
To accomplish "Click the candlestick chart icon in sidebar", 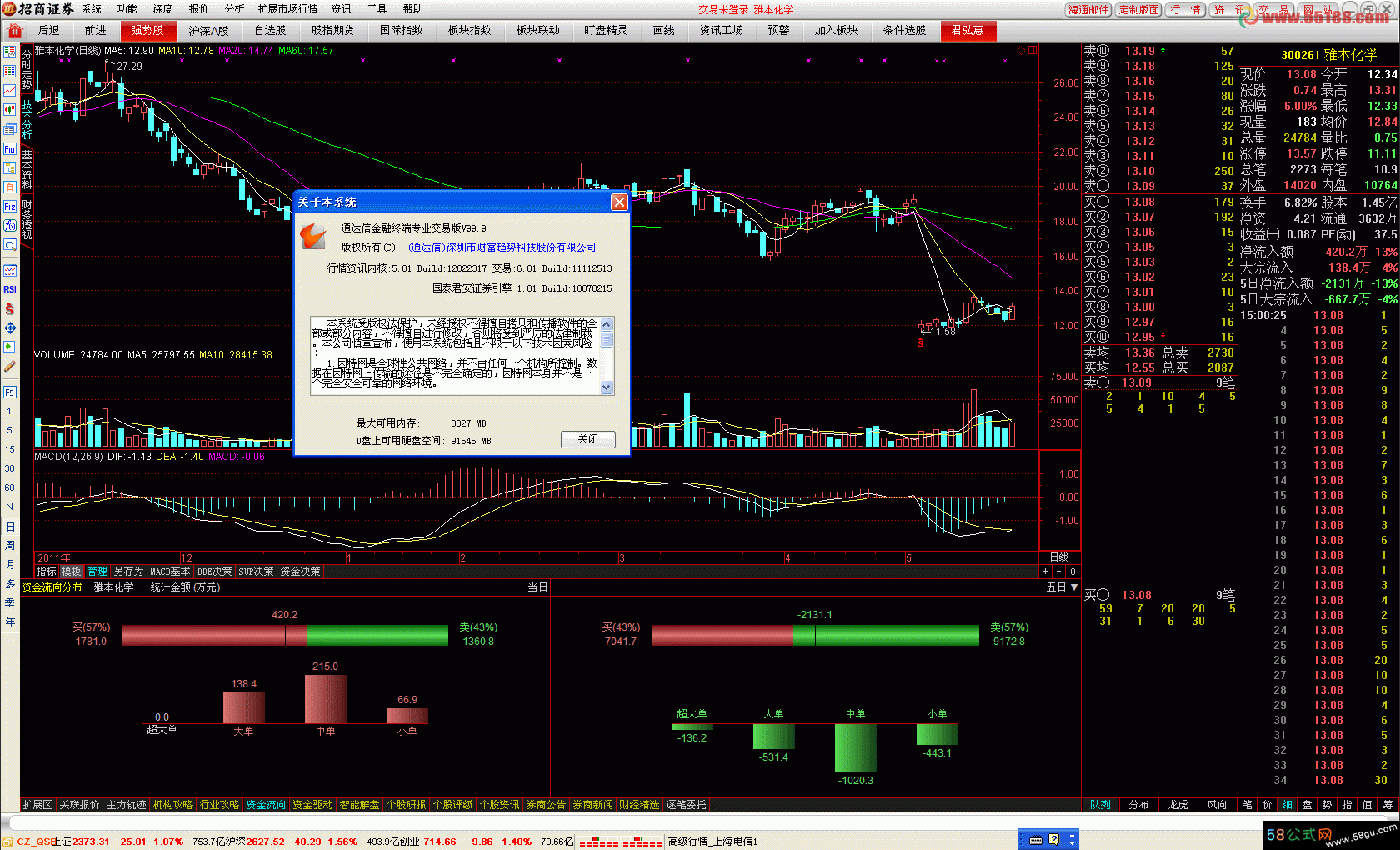I will pyautogui.click(x=10, y=109).
